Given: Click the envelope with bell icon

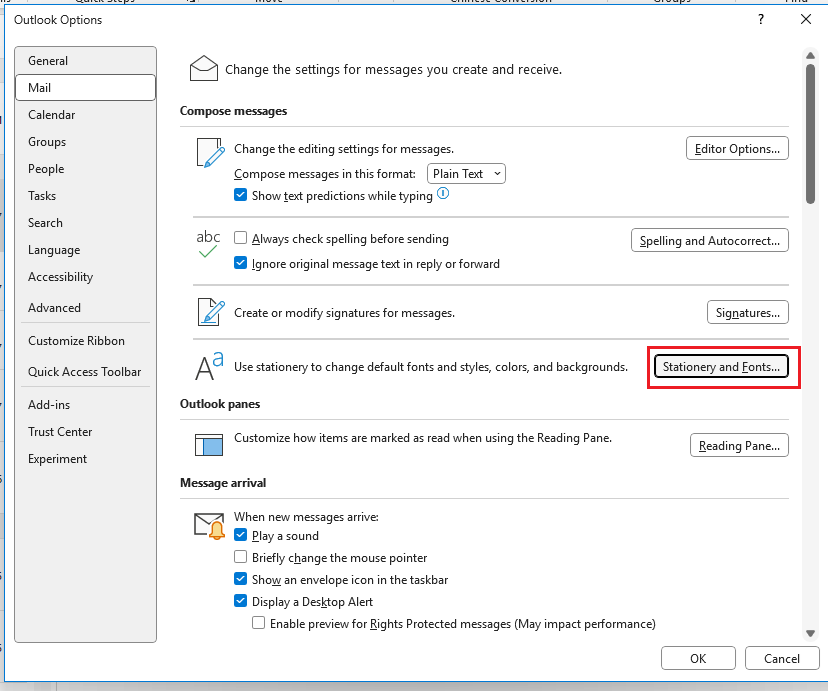Looking at the screenshot, I should 209,526.
